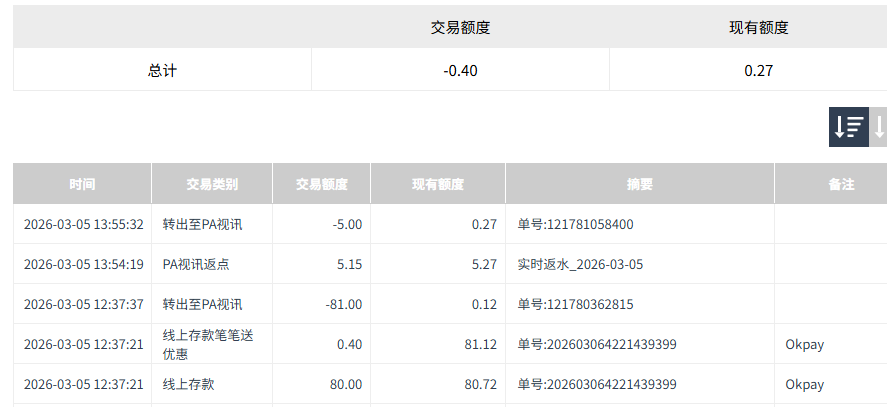This screenshot has height=407, width=887.
Task: Select order number 单号:121780362815
Action: coord(575,304)
